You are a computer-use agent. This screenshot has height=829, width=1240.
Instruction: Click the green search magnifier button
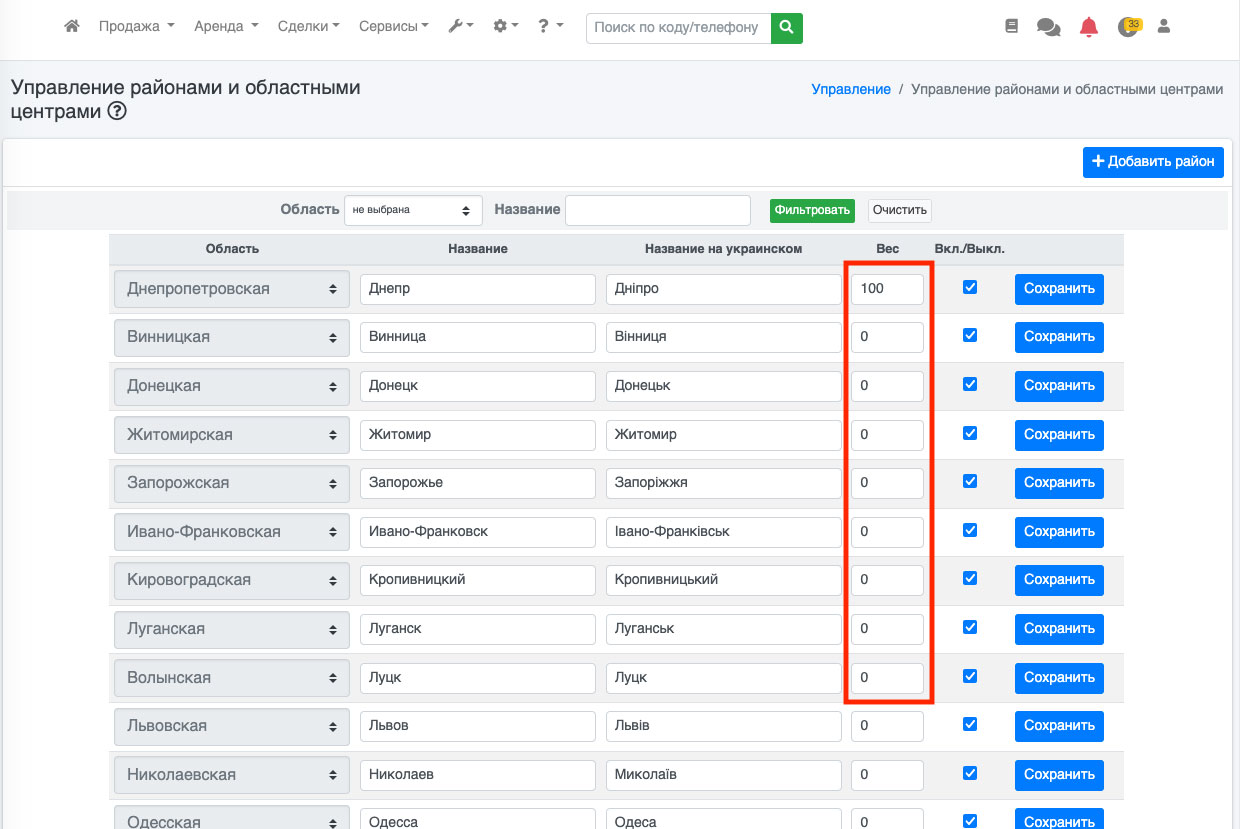[x=787, y=28]
